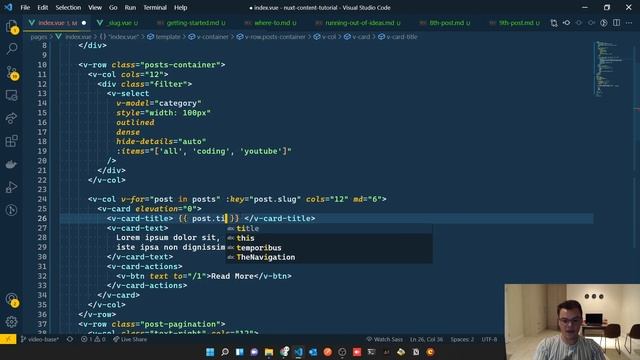Open Remote Explorer in activity bar
640x360 pixels.
point(11,96)
